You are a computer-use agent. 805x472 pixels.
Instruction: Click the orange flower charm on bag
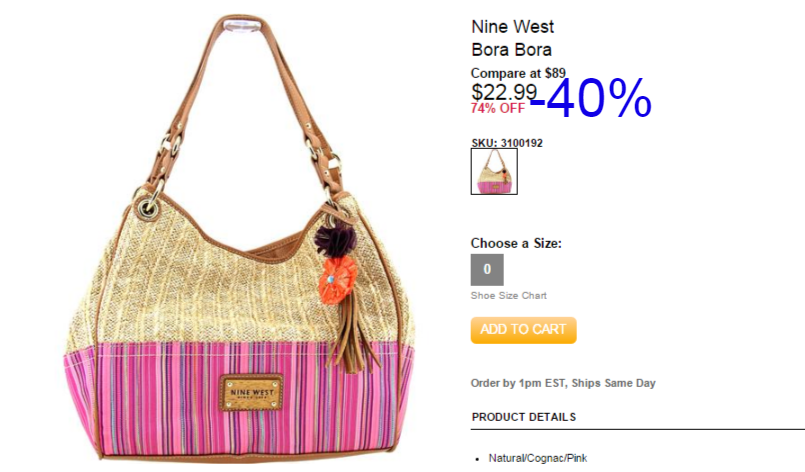(337, 279)
